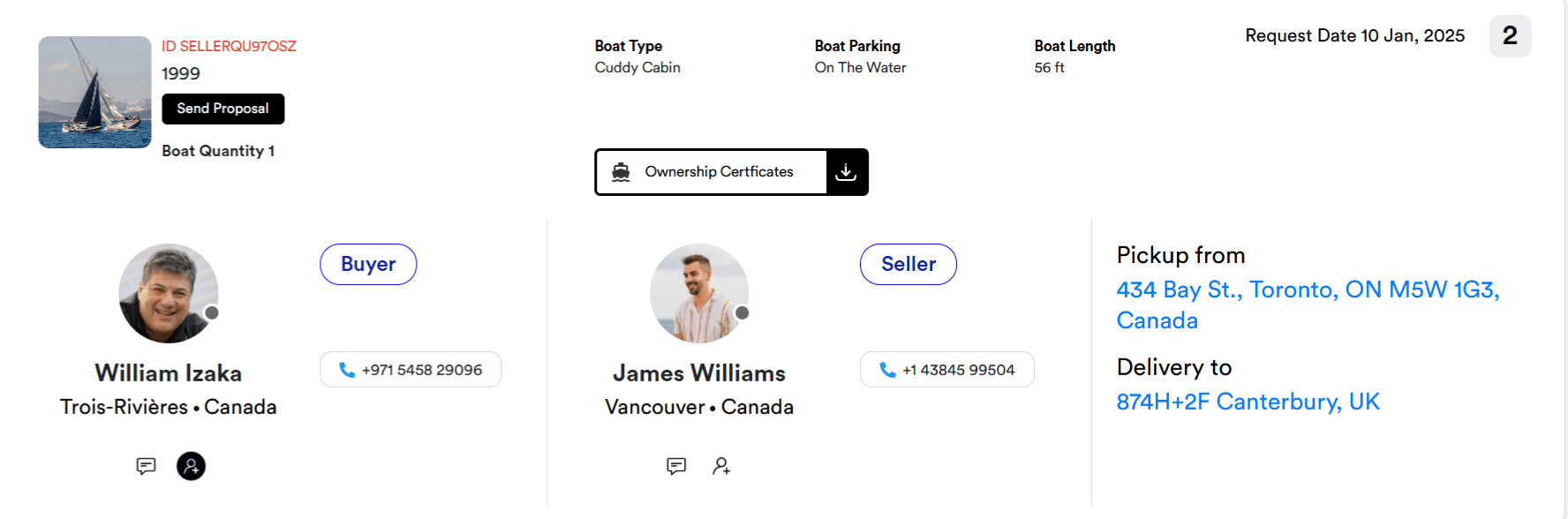
Task: Open William Izaka's profile photo
Action: (x=168, y=293)
